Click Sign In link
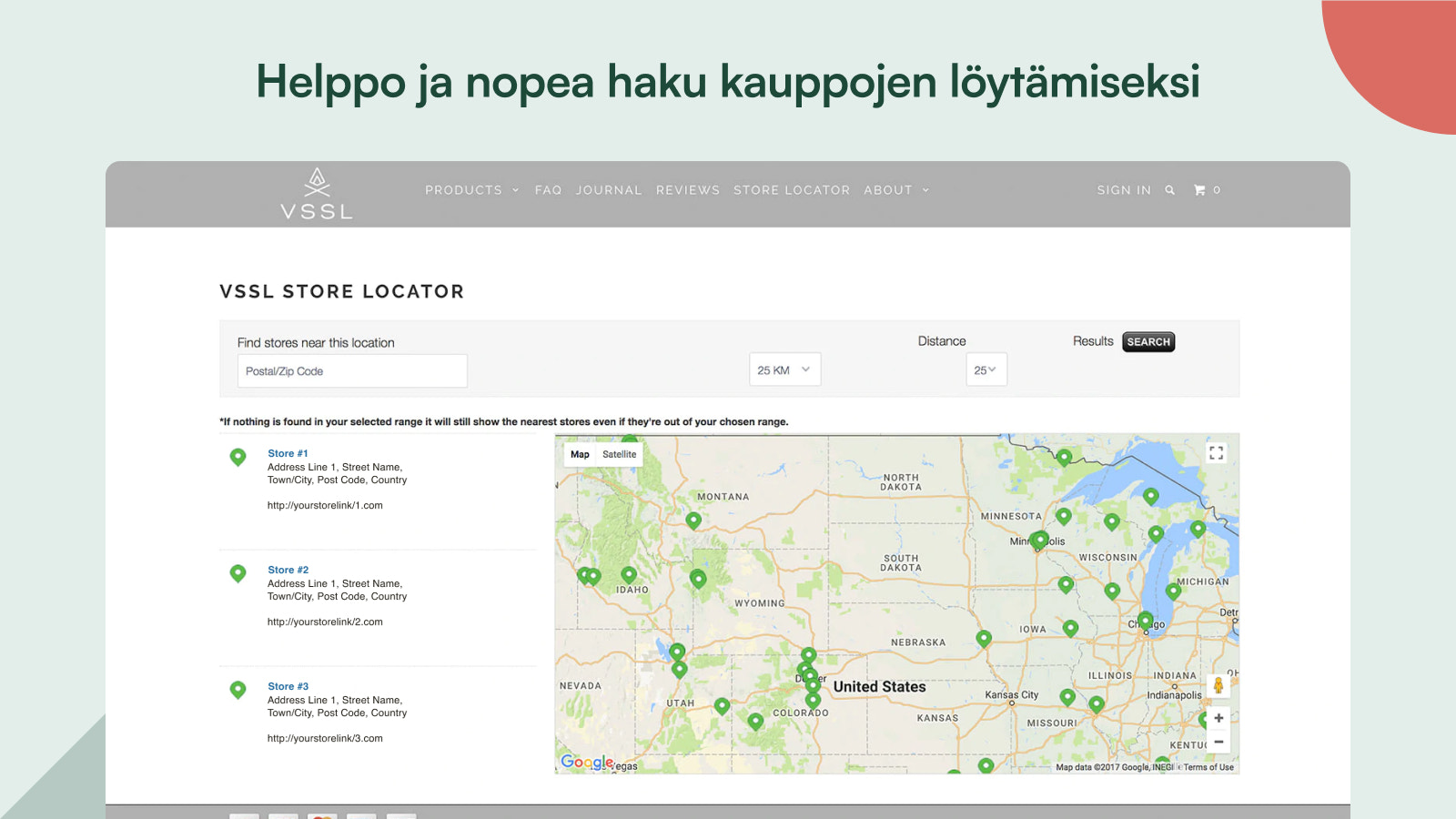Viewport: 1456px width, 819px height. tap(1124, 190)
